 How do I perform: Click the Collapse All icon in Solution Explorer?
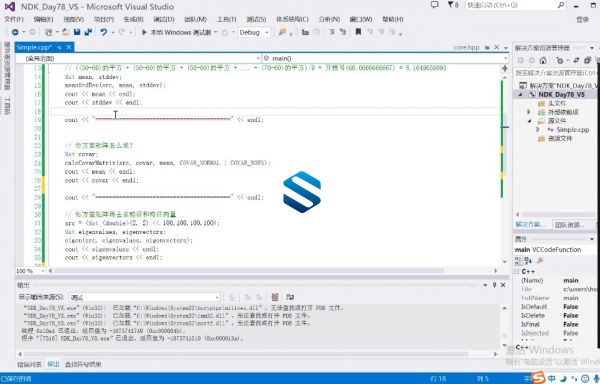[587, 60]
